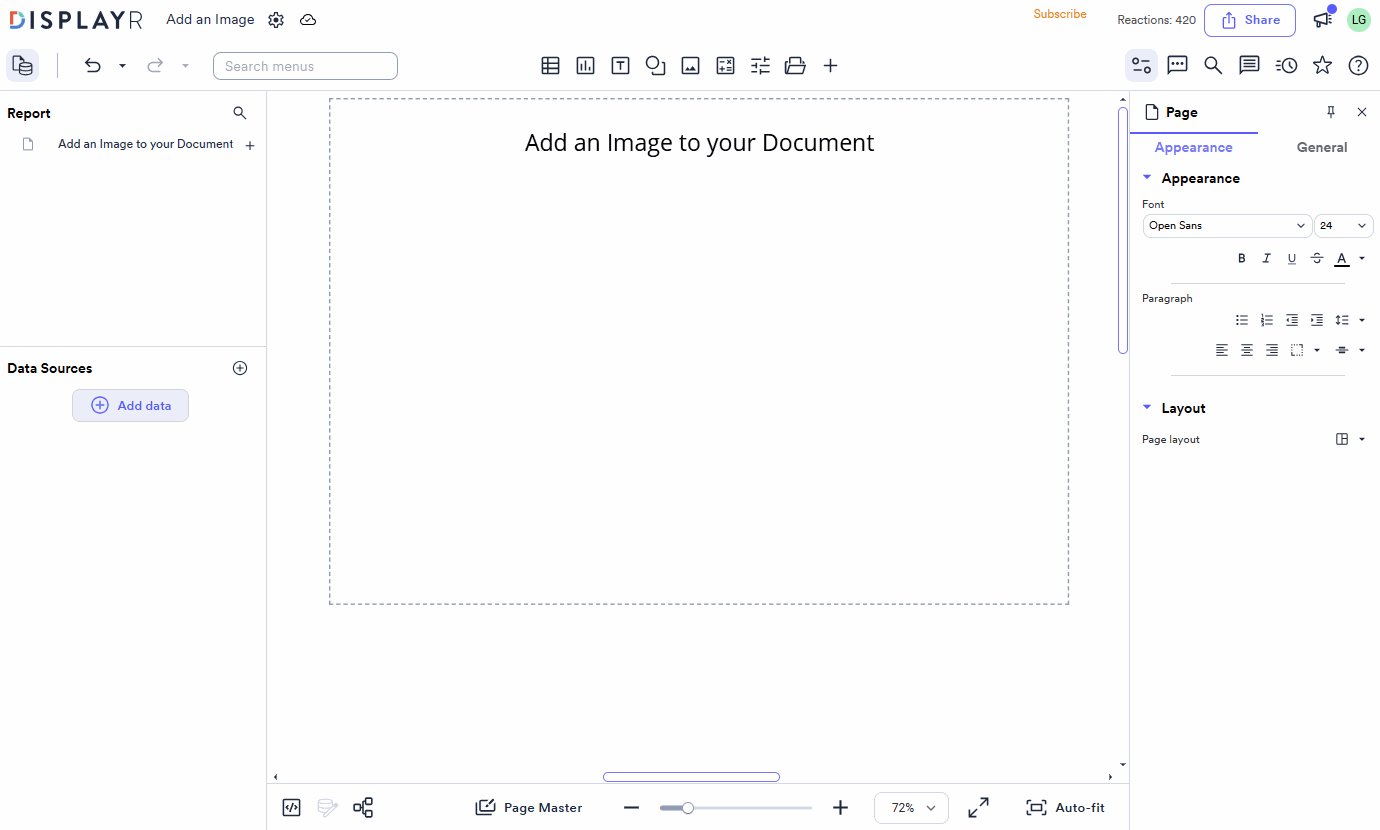Insert a text box
The width and height of the screenshot is (1380, 830).
click(620, 65)
